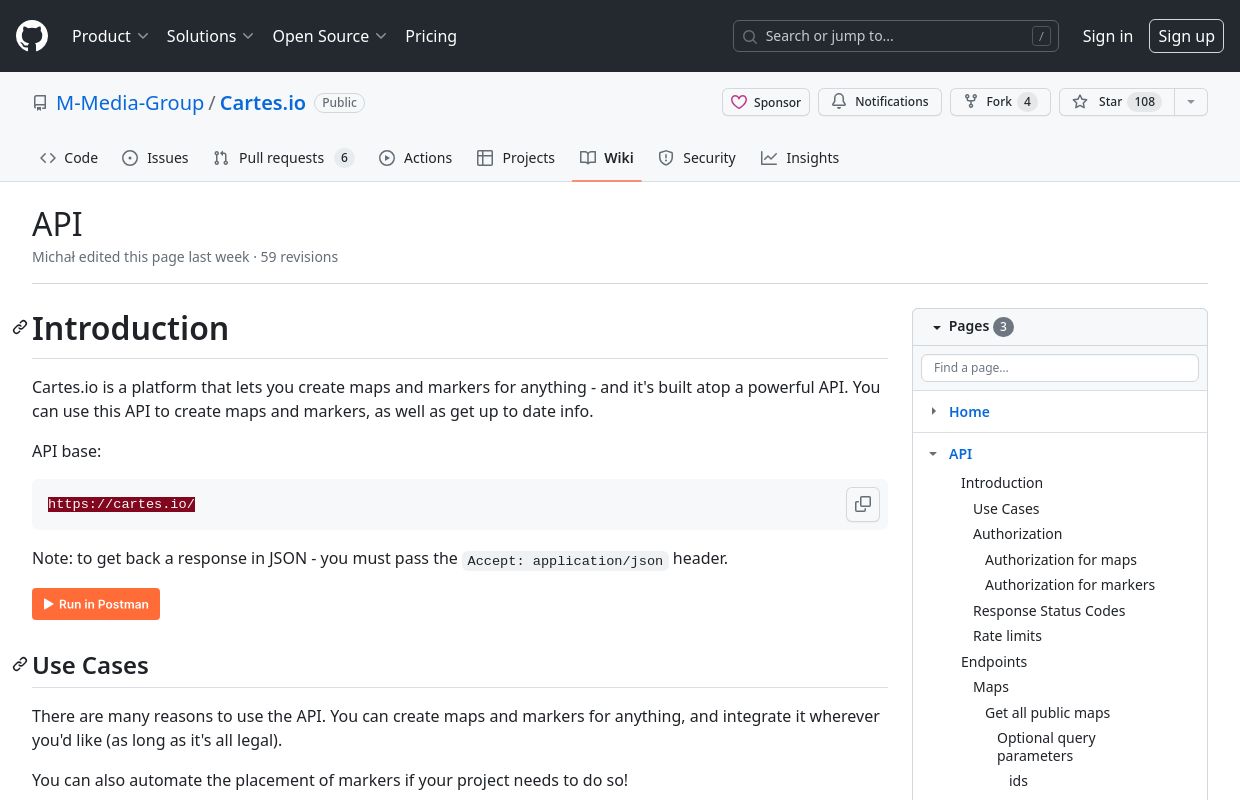Jump to Maps section in sidebar
1240x800 pixels.
991,687
